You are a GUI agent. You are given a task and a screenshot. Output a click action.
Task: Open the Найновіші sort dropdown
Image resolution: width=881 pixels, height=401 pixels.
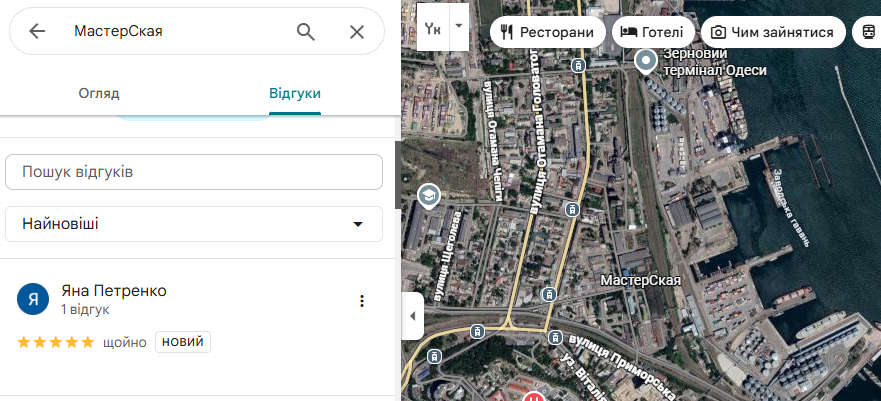coord(194,224)
